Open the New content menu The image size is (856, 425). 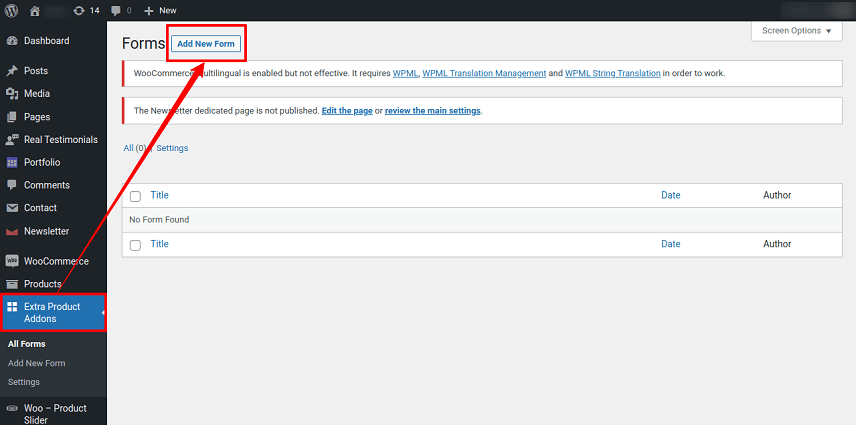pos(160,10)
